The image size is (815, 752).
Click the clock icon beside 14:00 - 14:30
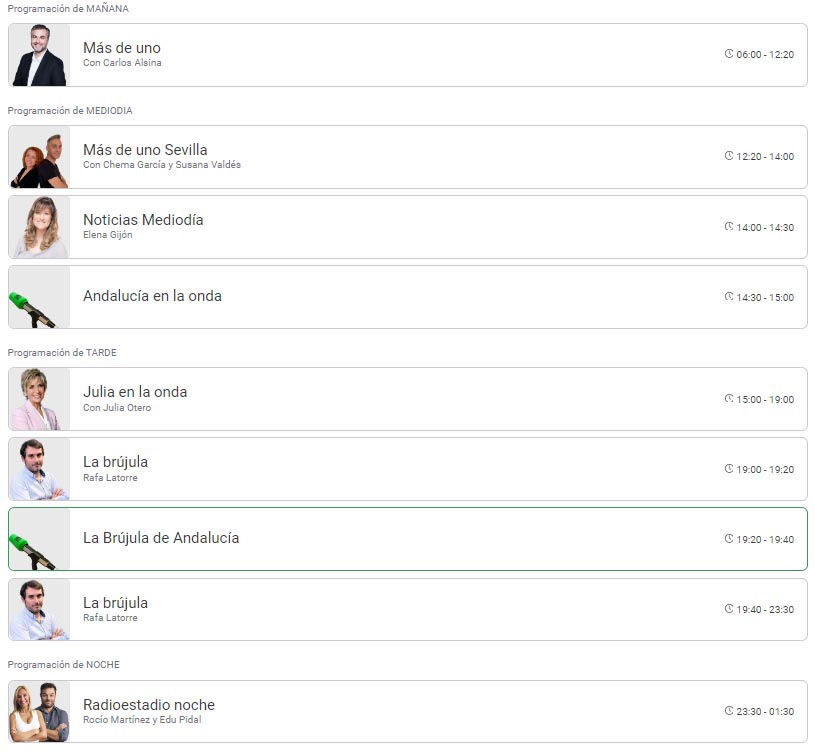click(729, 227)
